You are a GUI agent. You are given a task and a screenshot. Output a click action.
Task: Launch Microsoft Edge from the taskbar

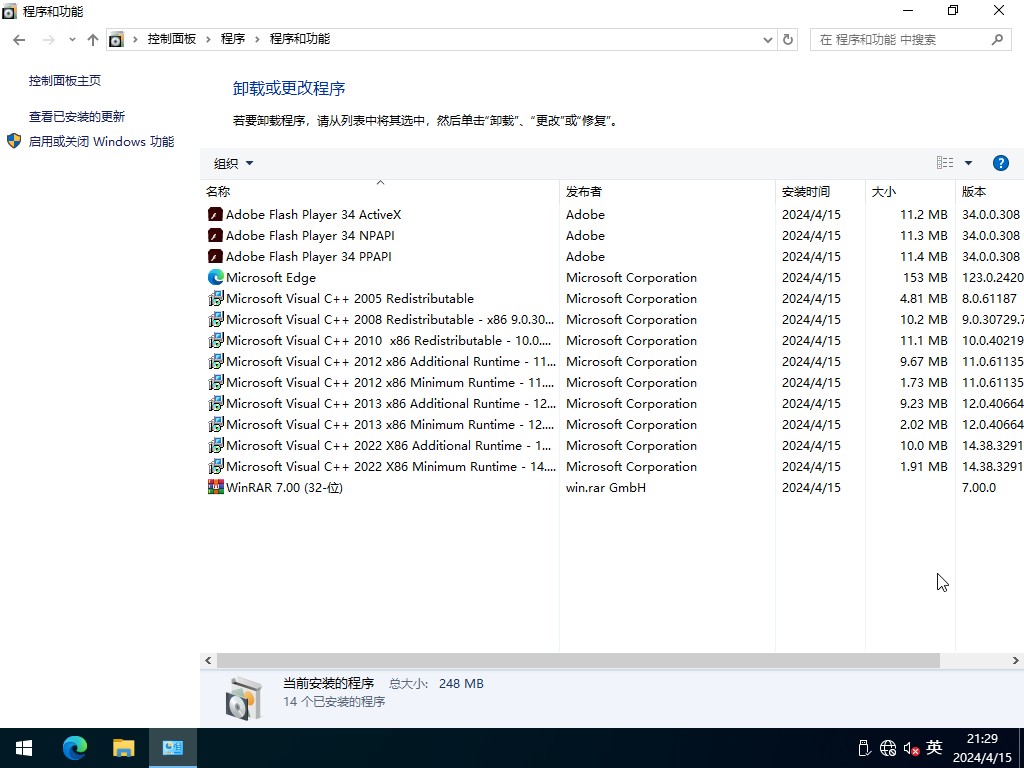point(74,747)
